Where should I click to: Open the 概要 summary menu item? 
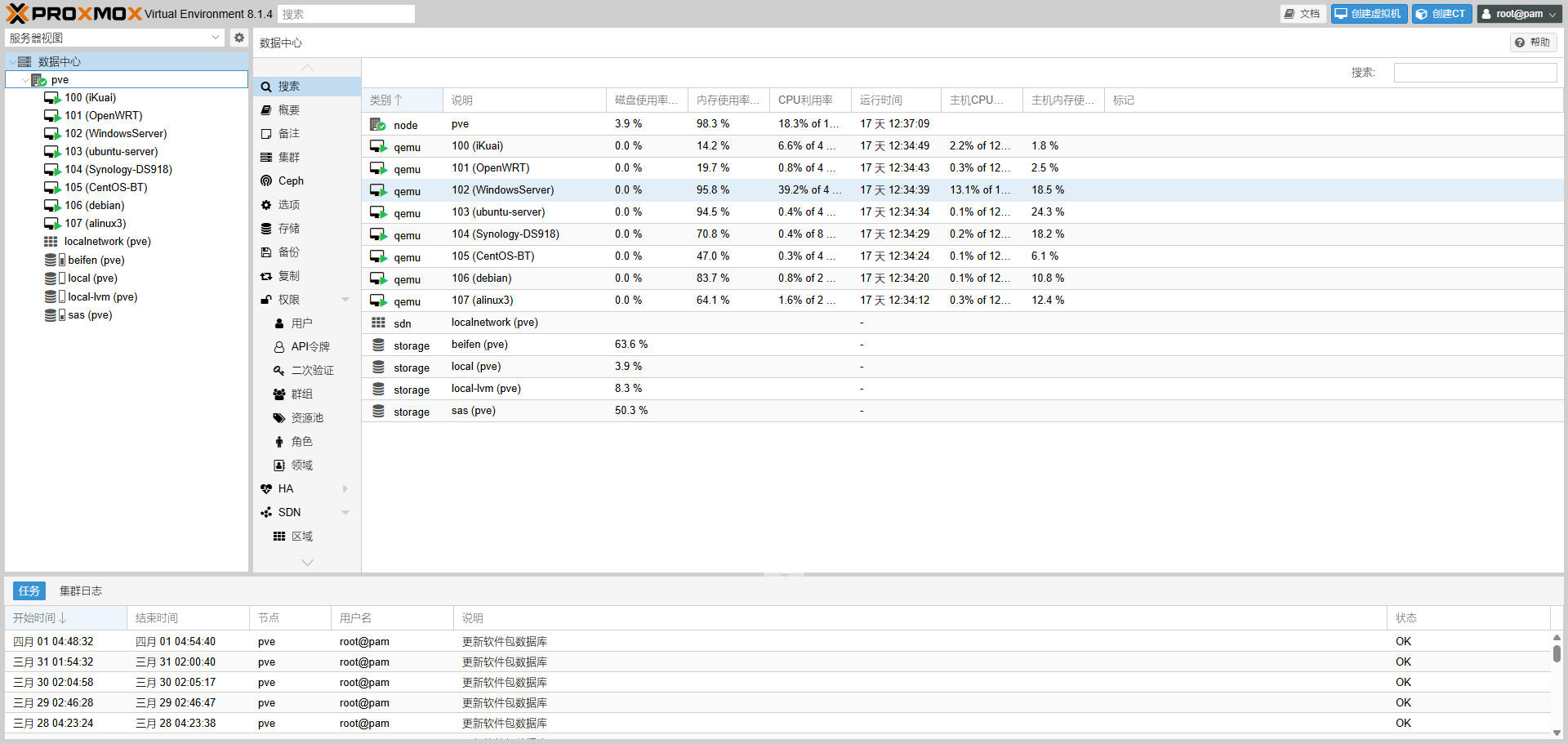pos(288,110)
